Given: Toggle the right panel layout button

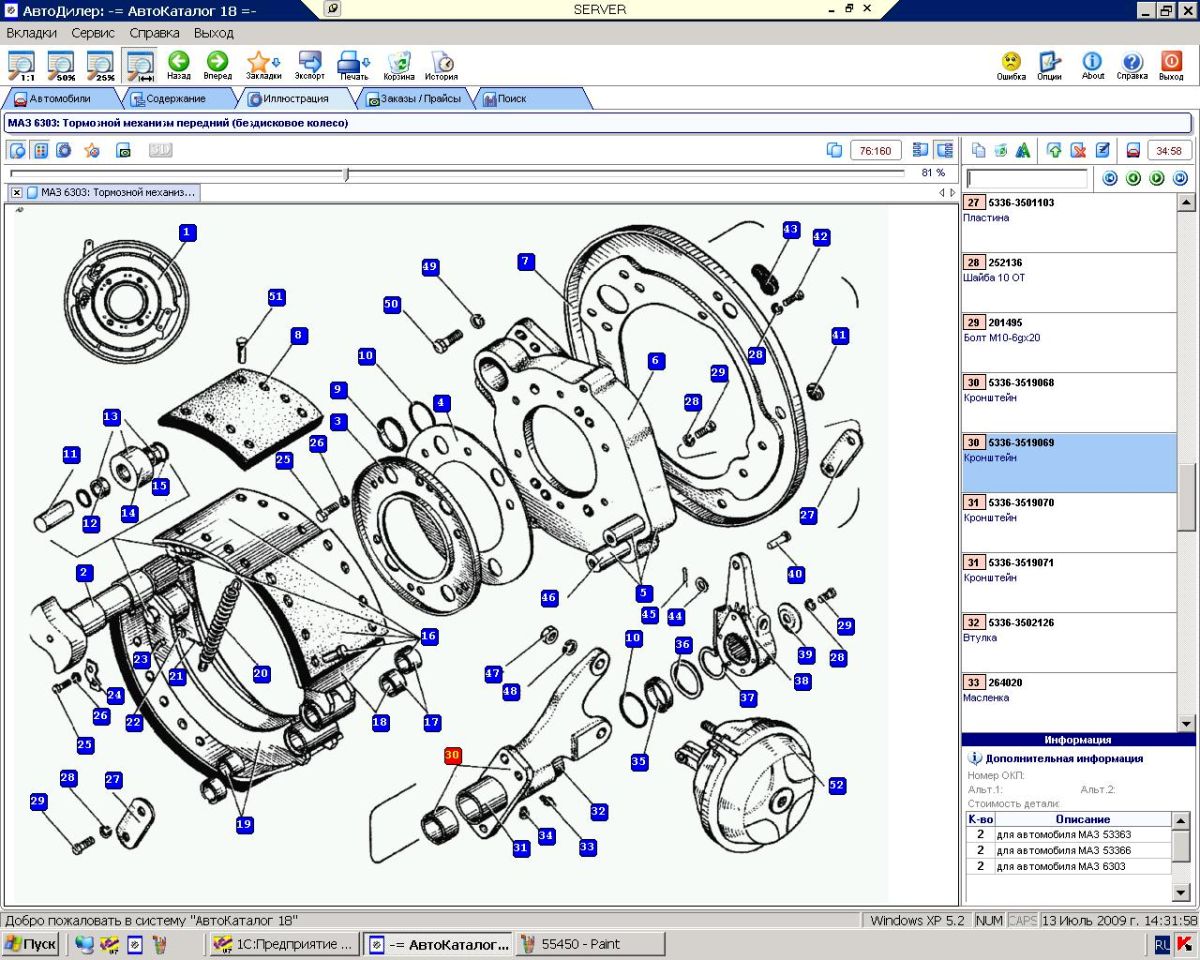Looking at the screenshot, I should (x=944, y=150).
